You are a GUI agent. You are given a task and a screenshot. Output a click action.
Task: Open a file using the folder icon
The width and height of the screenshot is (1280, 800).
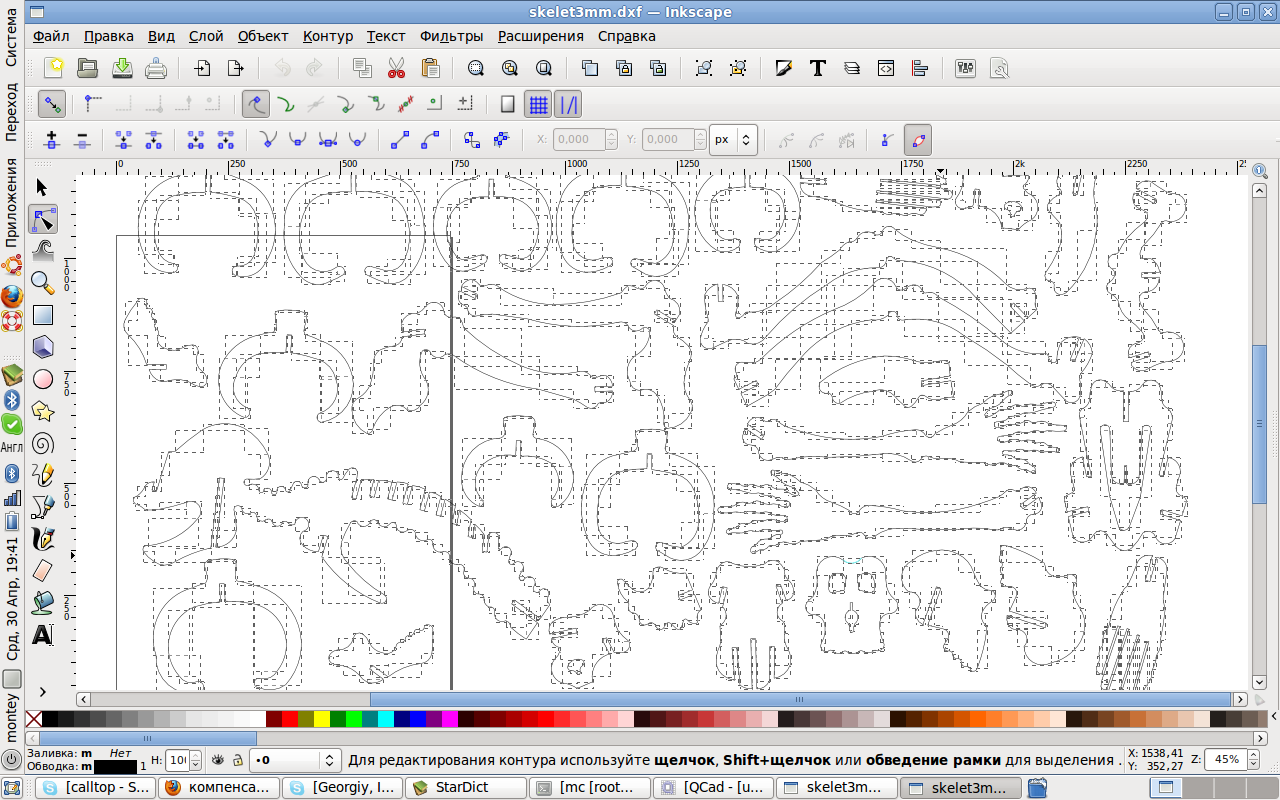88,68
